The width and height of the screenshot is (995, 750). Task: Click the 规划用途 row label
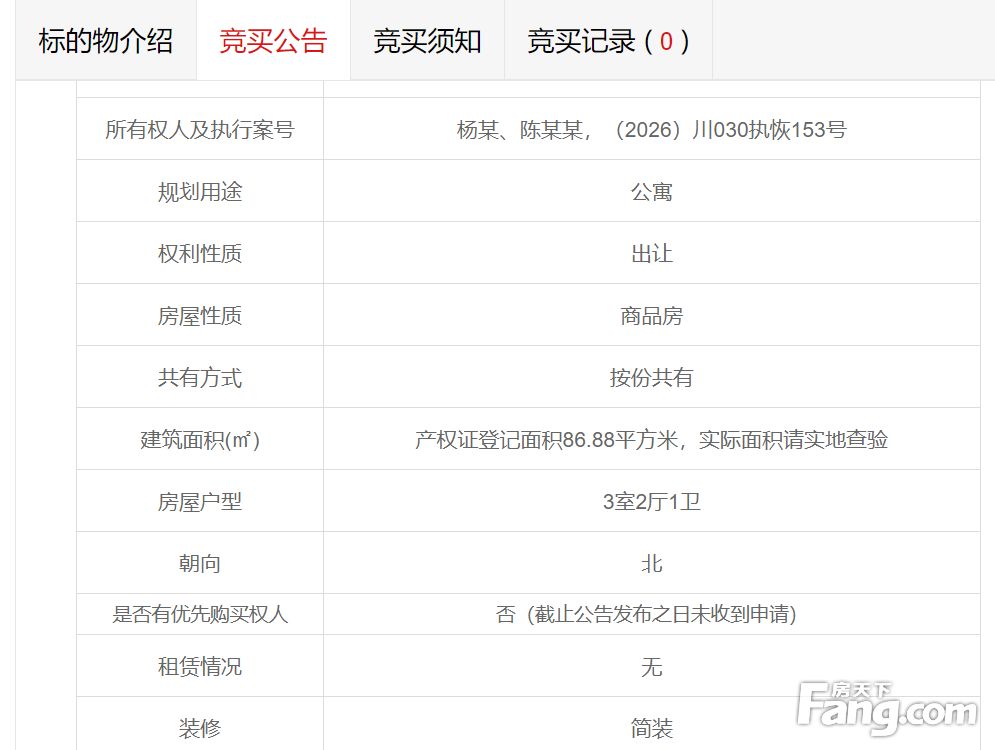200,192
